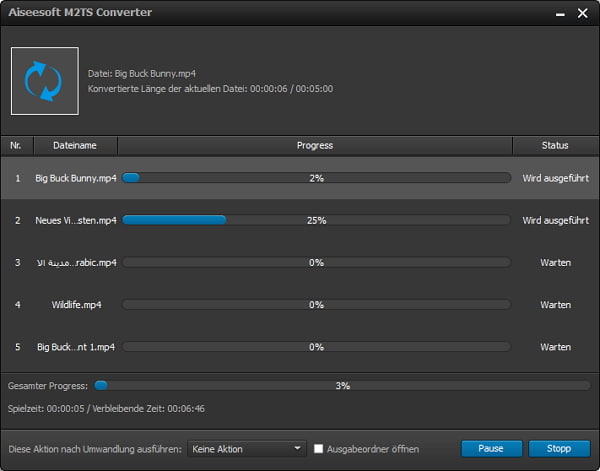600x471 pixels.
Task: Click the 25% progress bar in row 2
Action: pos(315,220)
